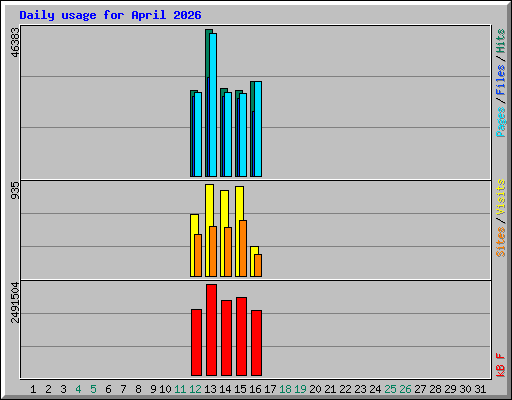Click the Hits legend label
Viewport: 512px width, 400px height.
point(501,41)
